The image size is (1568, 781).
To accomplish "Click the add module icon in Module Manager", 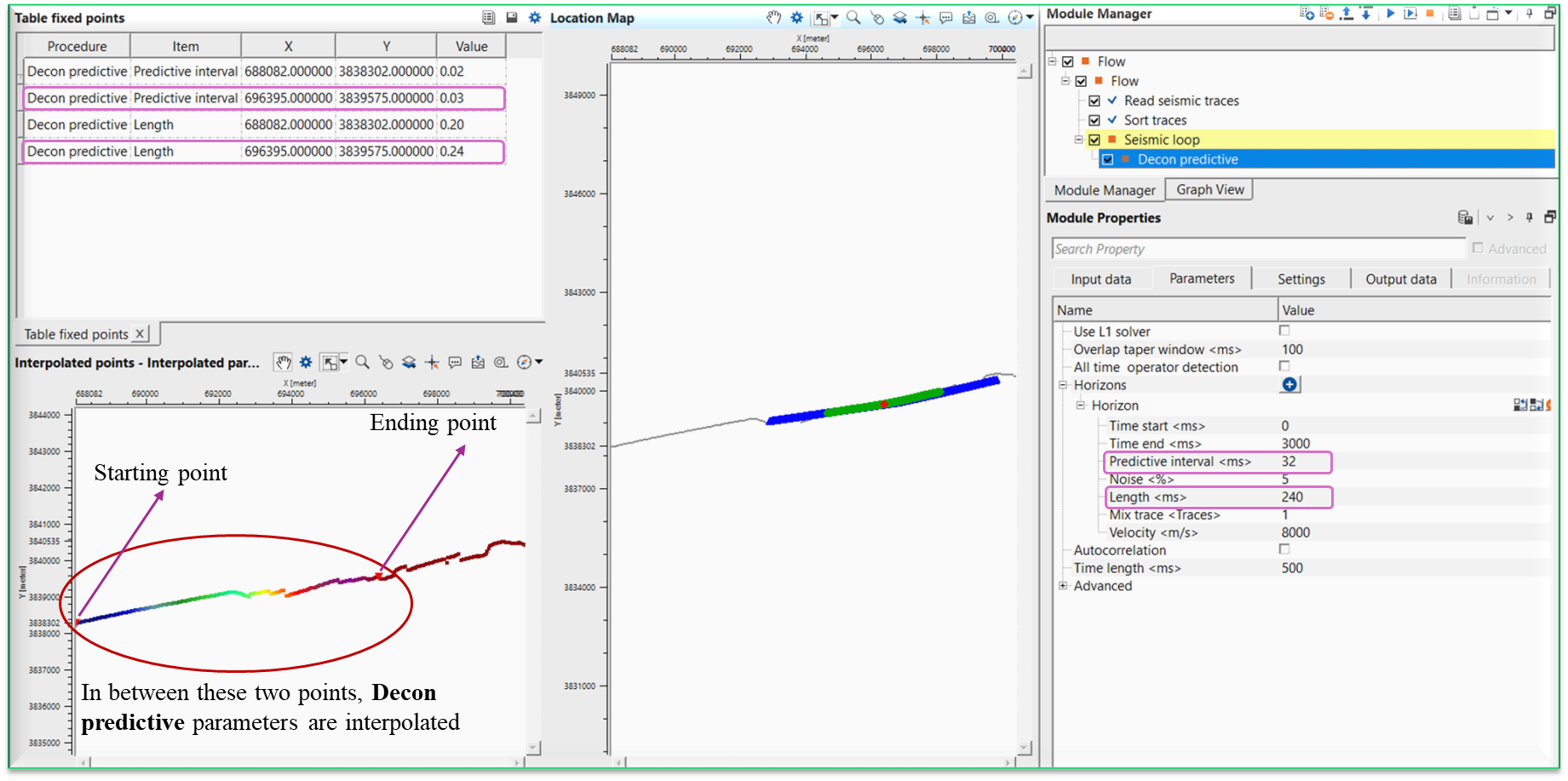I will click(x=1307, y=14).
